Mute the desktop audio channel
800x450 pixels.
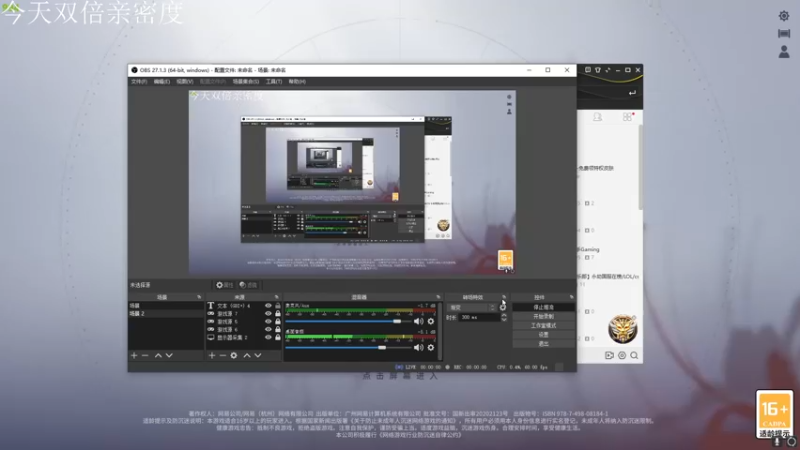click(418, 347)
